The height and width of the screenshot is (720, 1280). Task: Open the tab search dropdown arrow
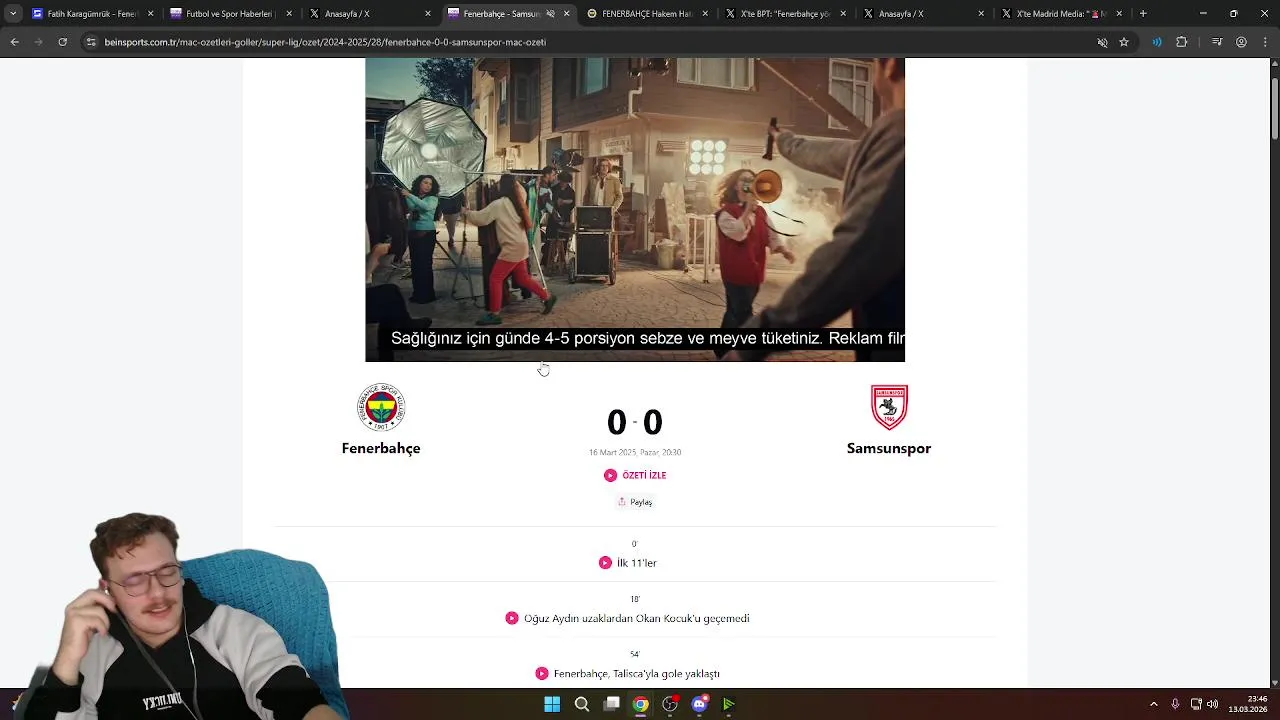(13, 14)
